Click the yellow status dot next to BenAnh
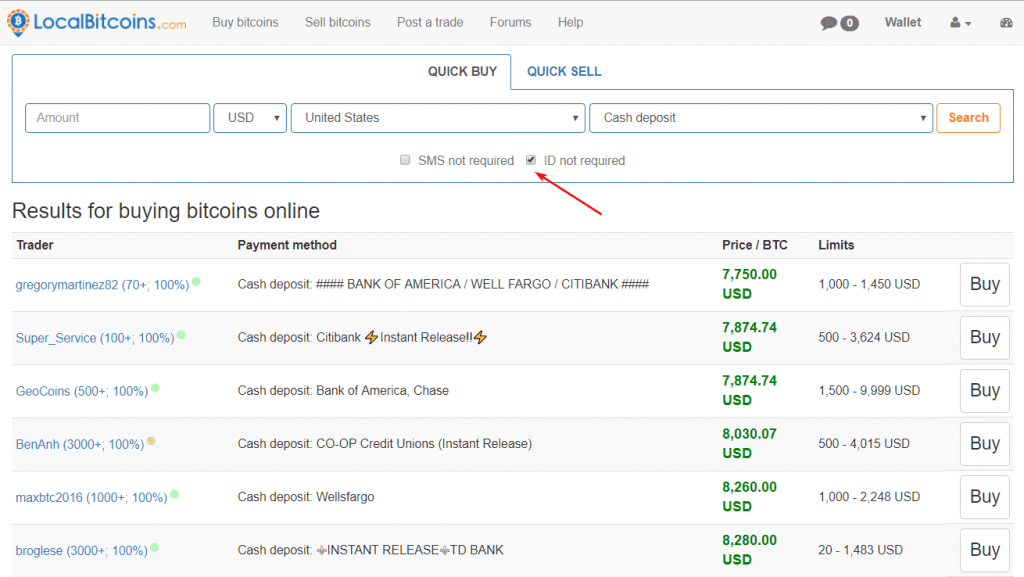1024x577 pixels. point(151,441)
